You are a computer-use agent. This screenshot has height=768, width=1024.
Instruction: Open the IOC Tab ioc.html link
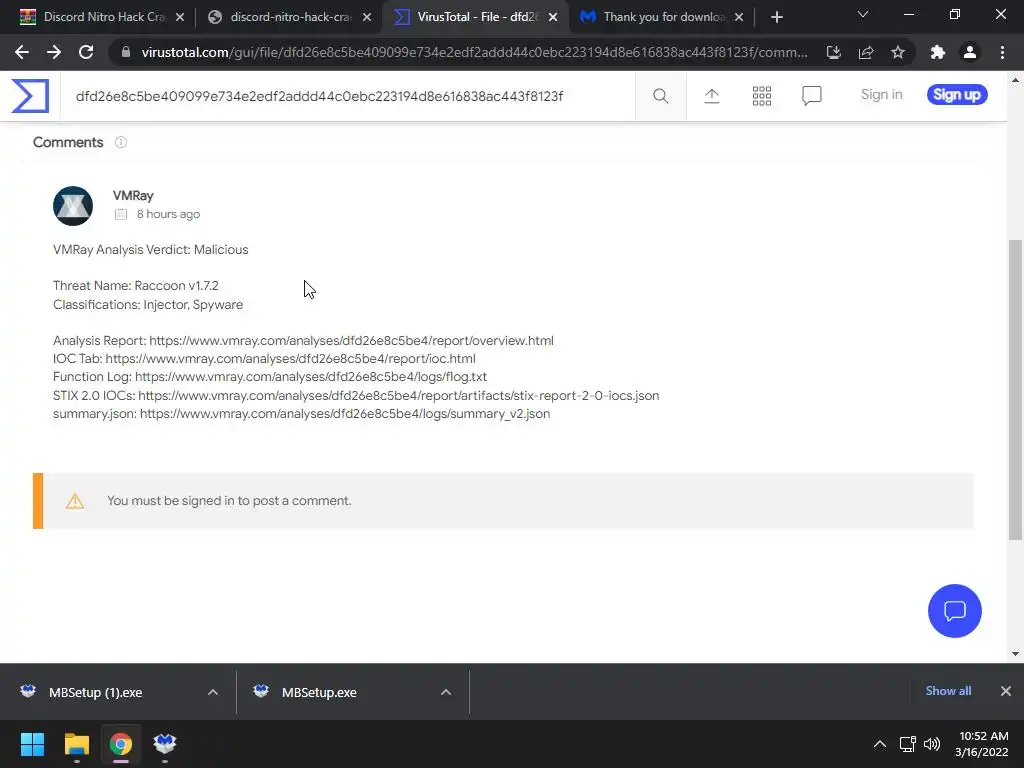click(x=291, y=359)
